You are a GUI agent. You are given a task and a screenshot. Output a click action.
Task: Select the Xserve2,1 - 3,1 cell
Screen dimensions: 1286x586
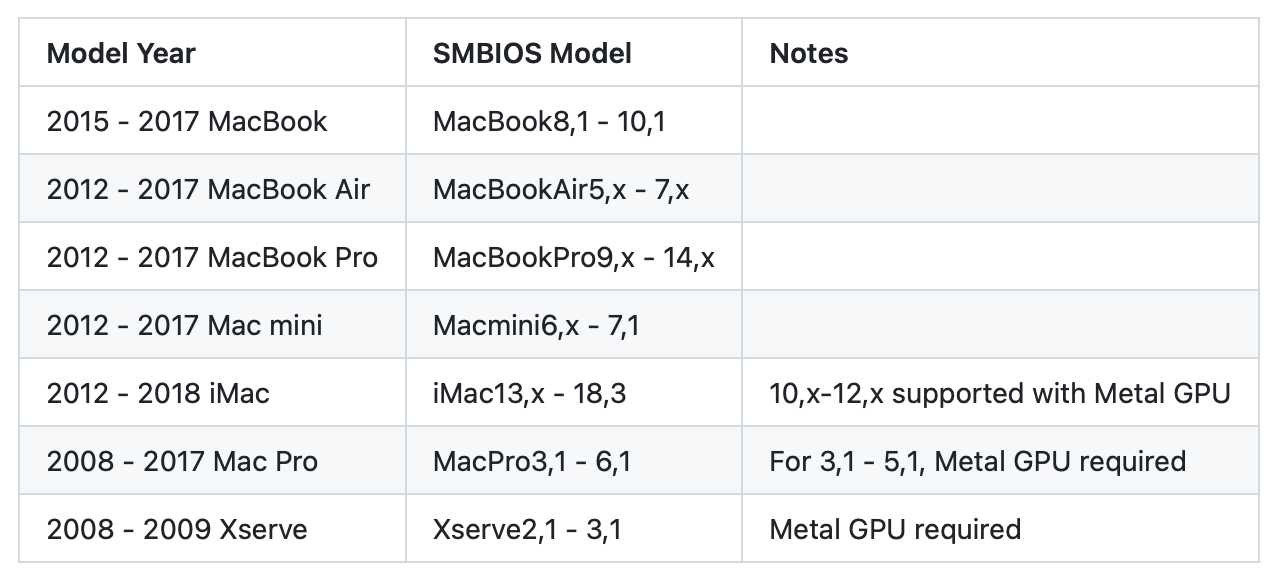tap(527, 528)
